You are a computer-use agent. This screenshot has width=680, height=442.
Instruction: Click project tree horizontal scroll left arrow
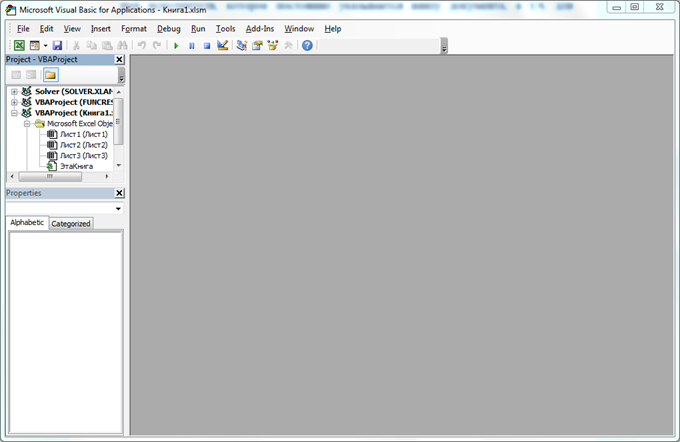(x=12, y=177)
